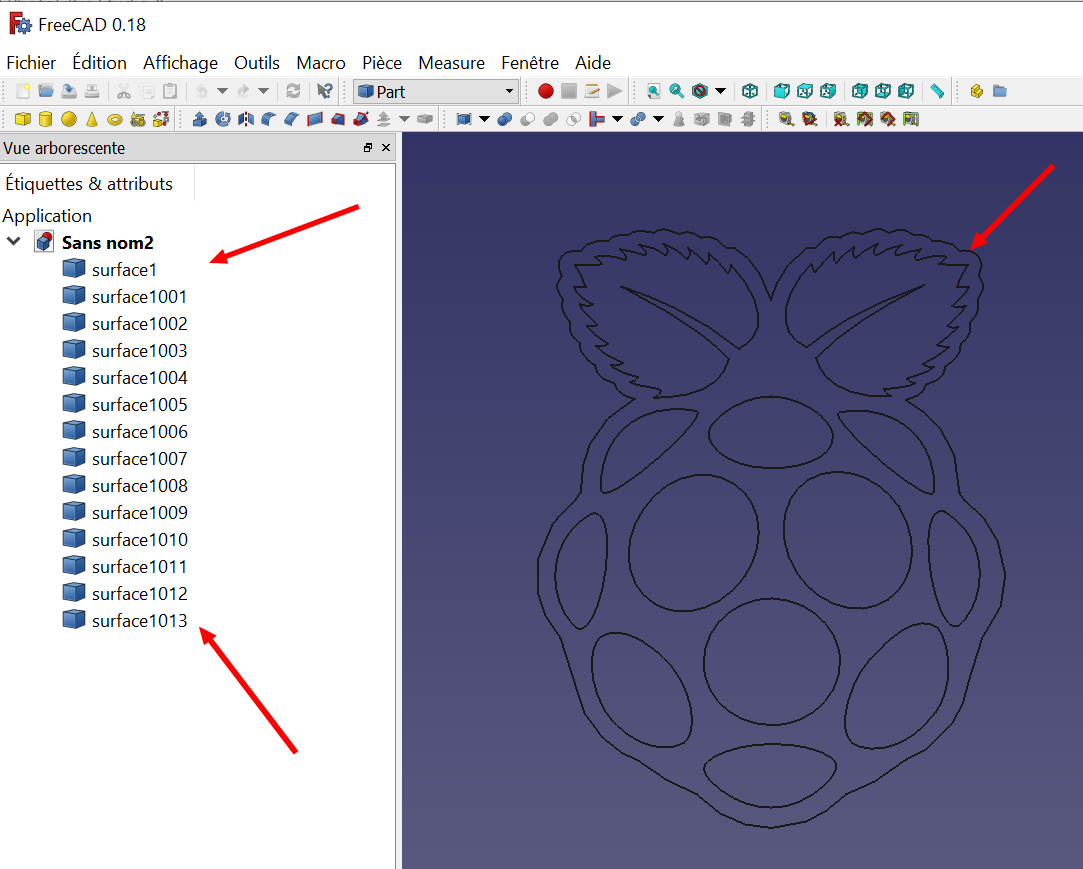Click the Fit All view icon

point(653,91)
